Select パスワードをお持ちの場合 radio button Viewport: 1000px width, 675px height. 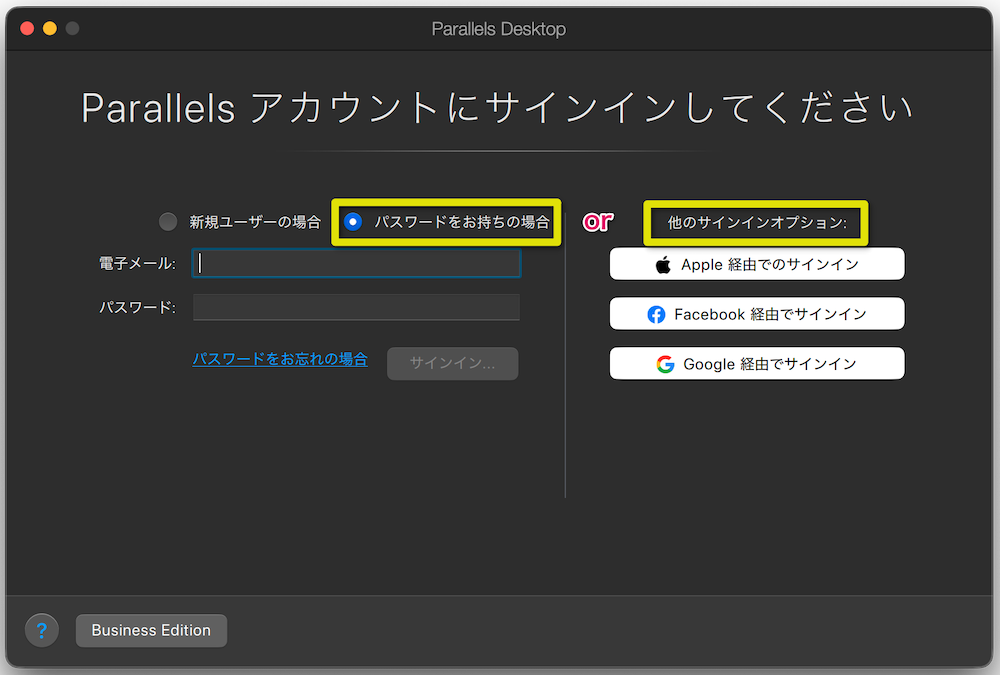point(355,221)
